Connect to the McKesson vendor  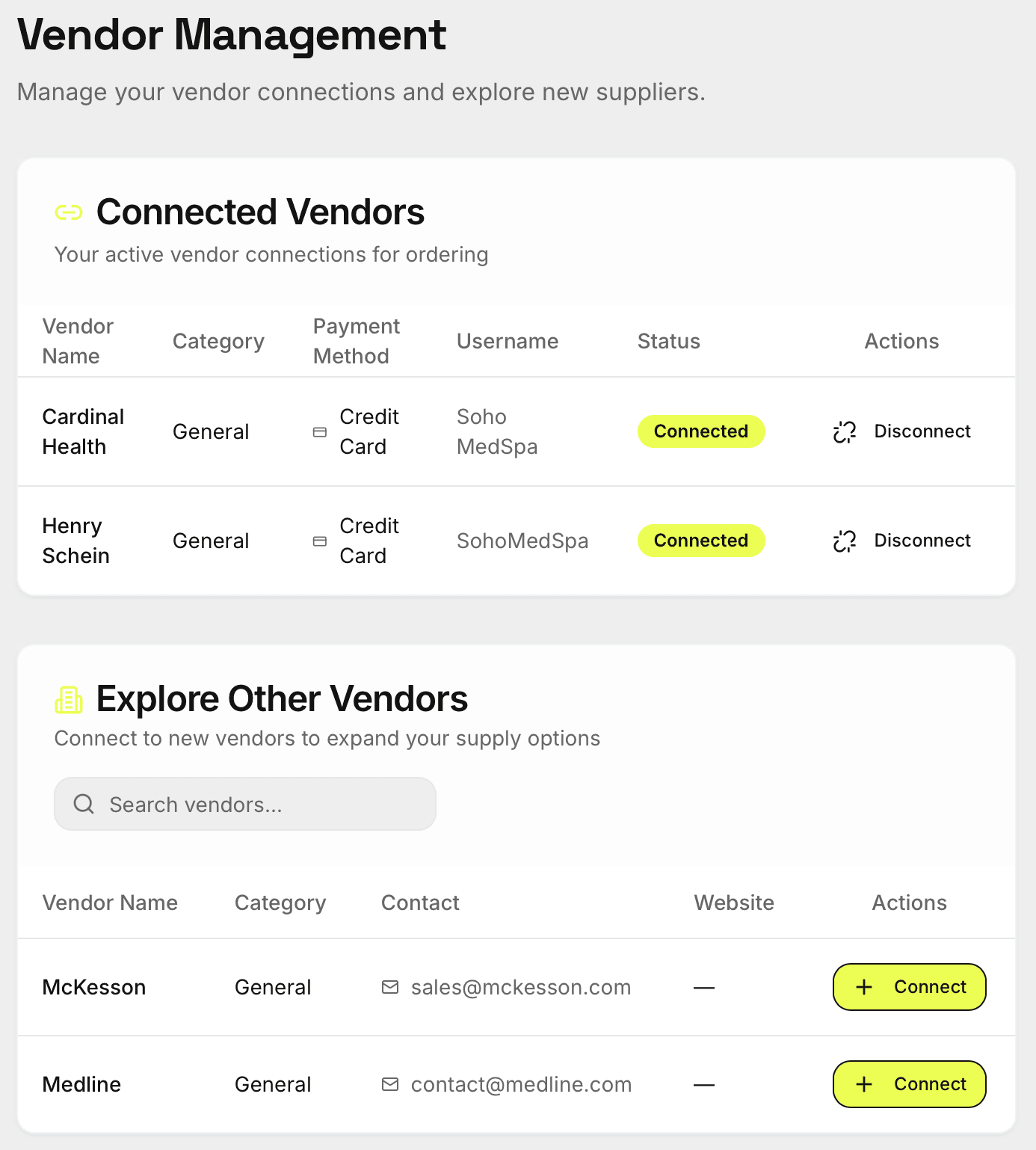click(909, 987)
